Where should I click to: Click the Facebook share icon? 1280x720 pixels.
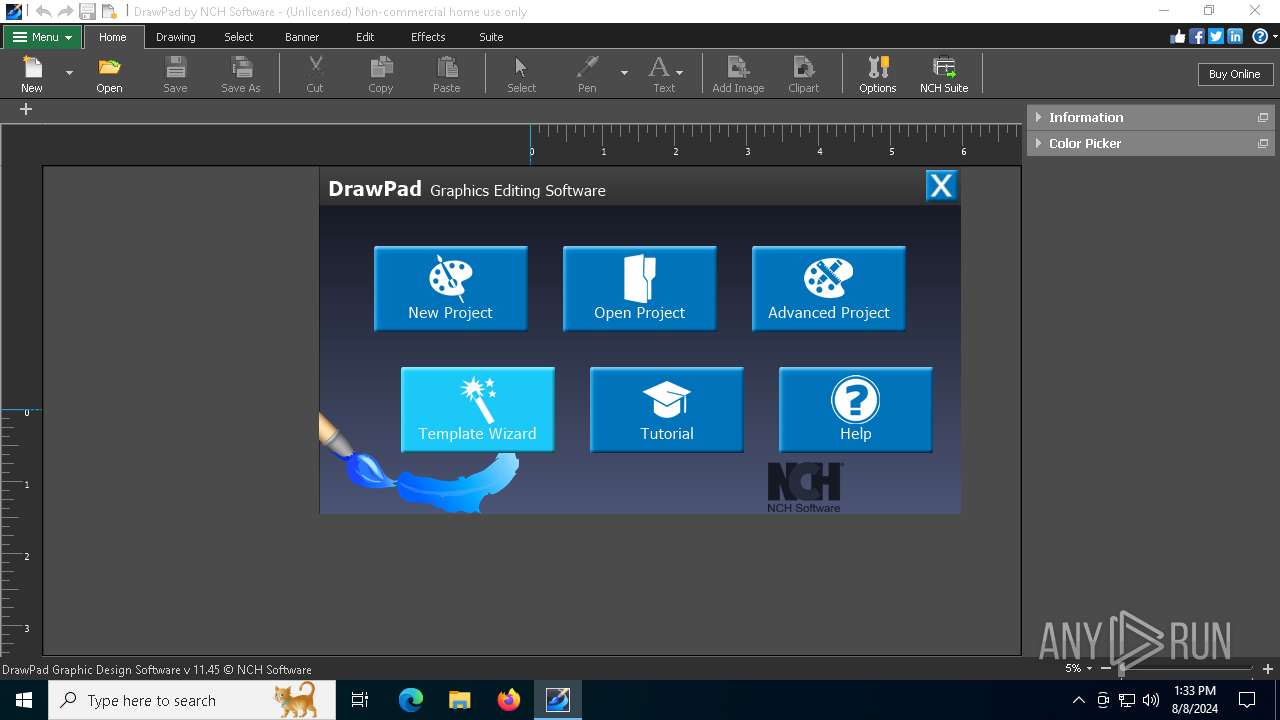coord(1197,37)
